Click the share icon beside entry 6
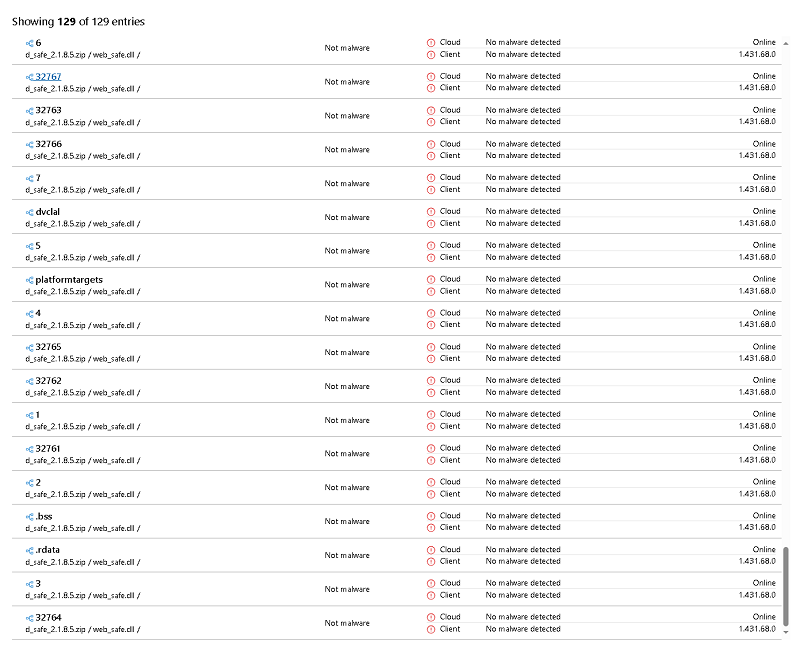Image resolution: width=800 pixels, height=647 pixels. [x=30, y=43]
